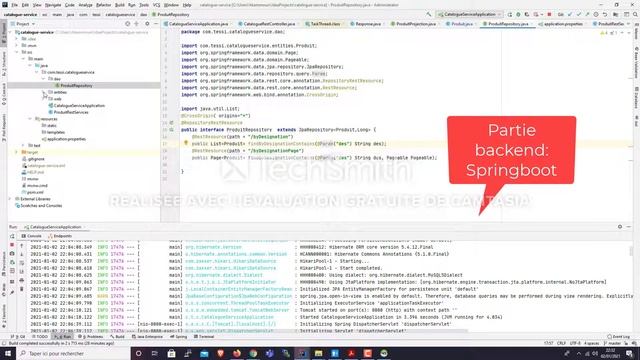The height and width of the screenshot is (360, 640).
Task: Open Chrome from the taskbar
Action: [253, 353]
